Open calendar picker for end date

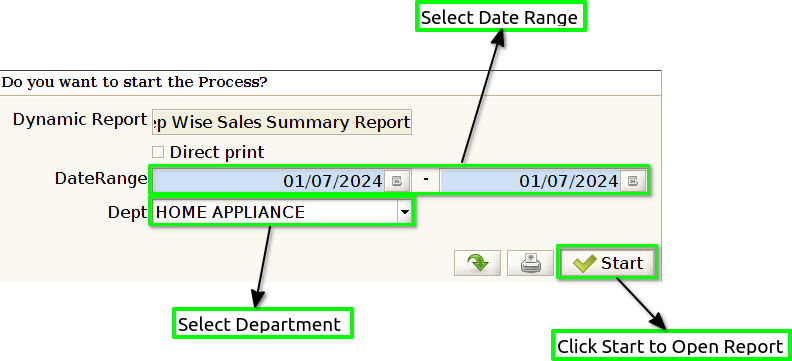633,181
